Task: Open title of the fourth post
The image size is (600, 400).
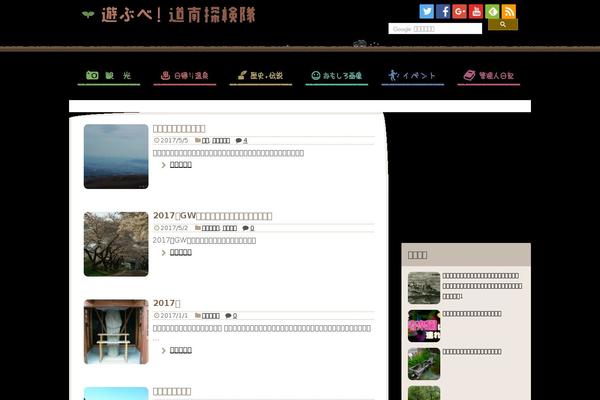Action: [172, 391]
